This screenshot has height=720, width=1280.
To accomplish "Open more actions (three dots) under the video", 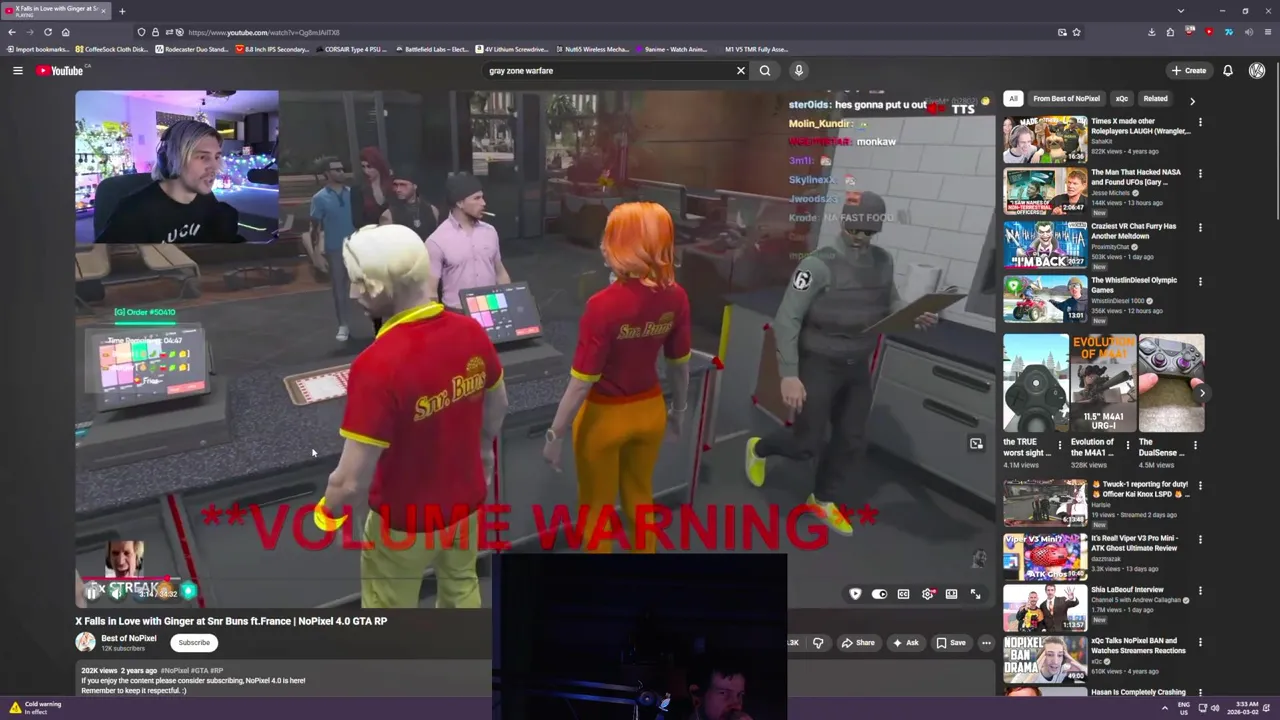I will pos(986,643).
